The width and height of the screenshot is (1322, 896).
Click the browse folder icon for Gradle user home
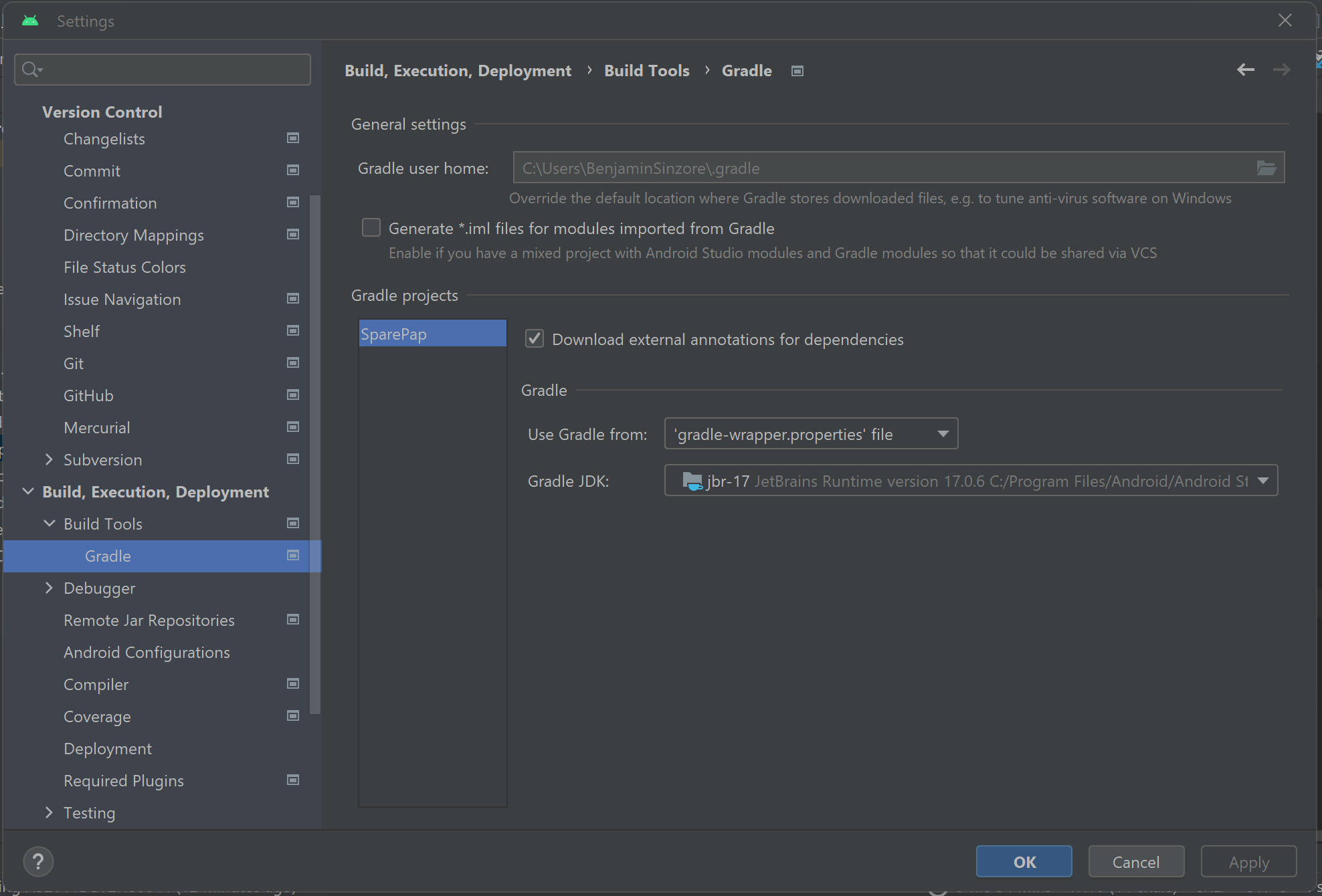click(1266, 168)
